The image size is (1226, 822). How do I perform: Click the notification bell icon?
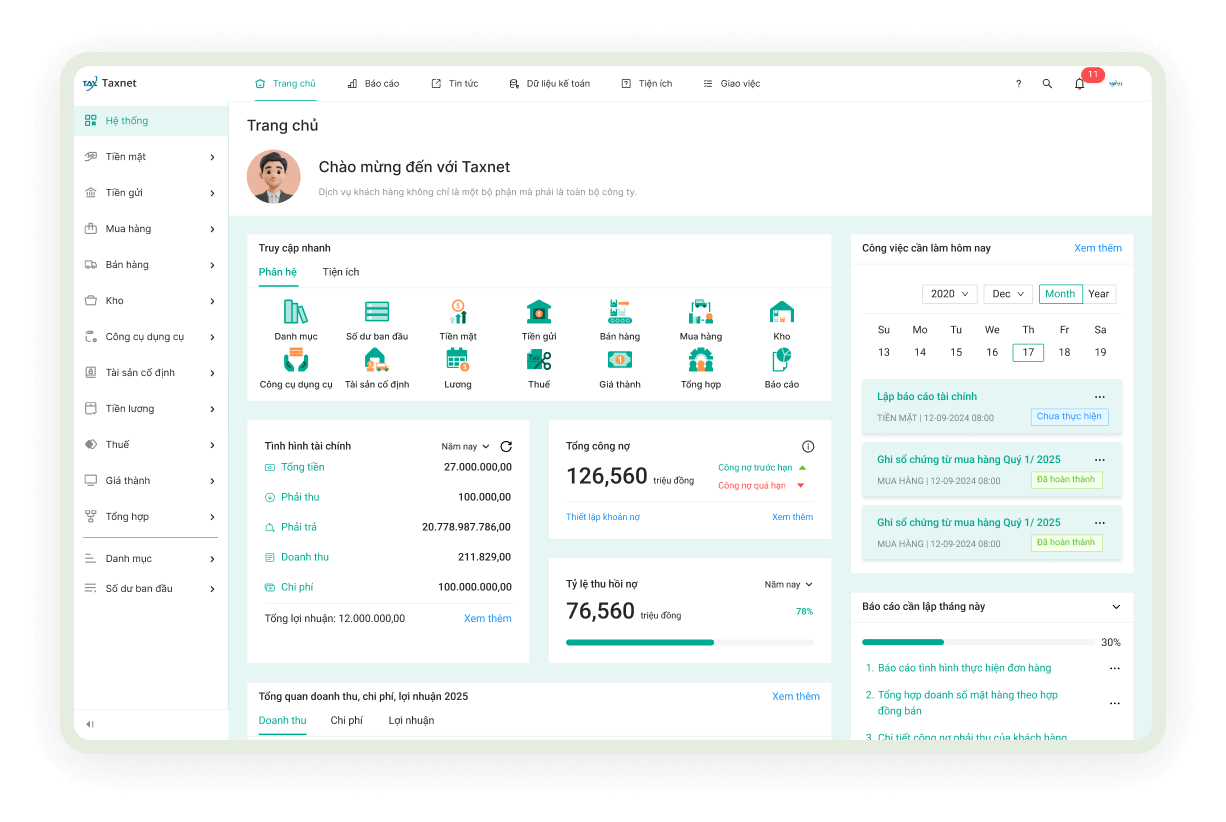pos(1079,84)
